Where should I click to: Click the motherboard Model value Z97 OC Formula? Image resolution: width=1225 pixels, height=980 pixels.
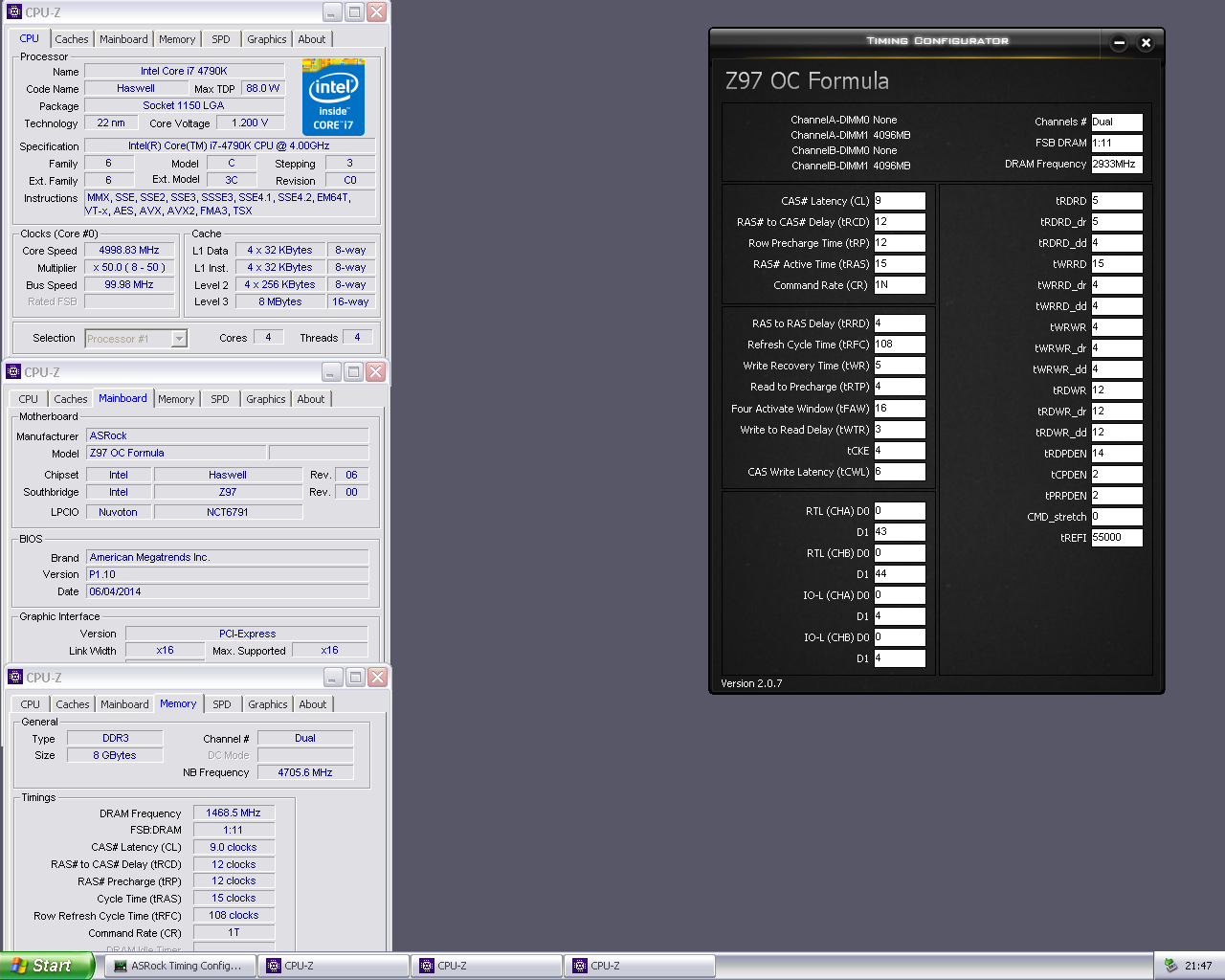tap(176, 454)
